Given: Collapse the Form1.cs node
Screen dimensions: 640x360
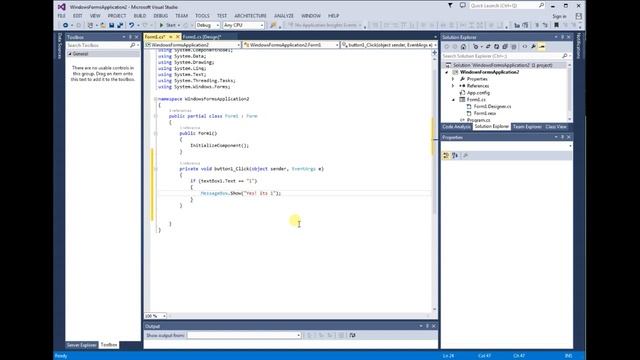Looking at the screenshot, I should click(x=453, y=100).
